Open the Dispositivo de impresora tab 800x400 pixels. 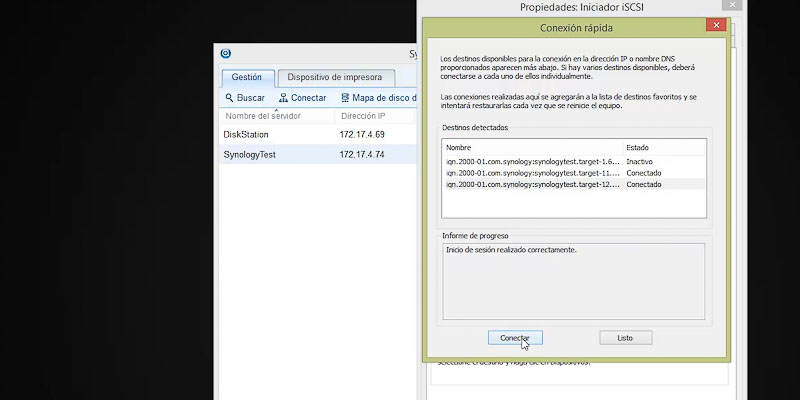[x=335, y=78]
